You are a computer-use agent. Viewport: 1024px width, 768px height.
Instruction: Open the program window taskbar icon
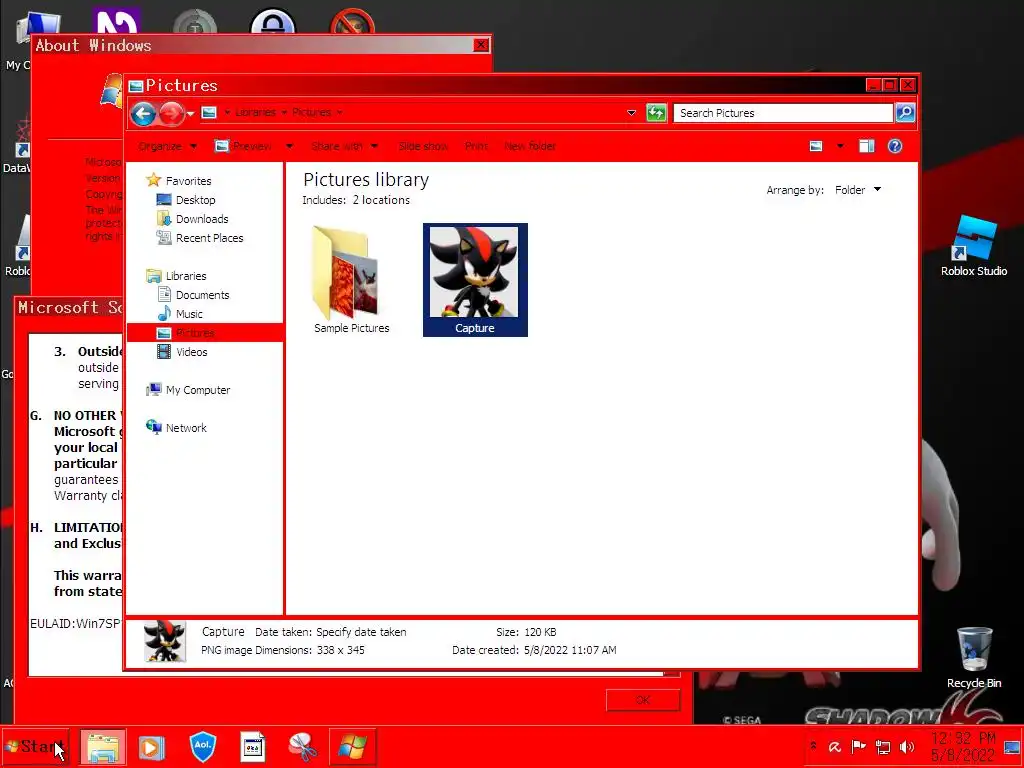pyautogui.click(x=253, y=746)
